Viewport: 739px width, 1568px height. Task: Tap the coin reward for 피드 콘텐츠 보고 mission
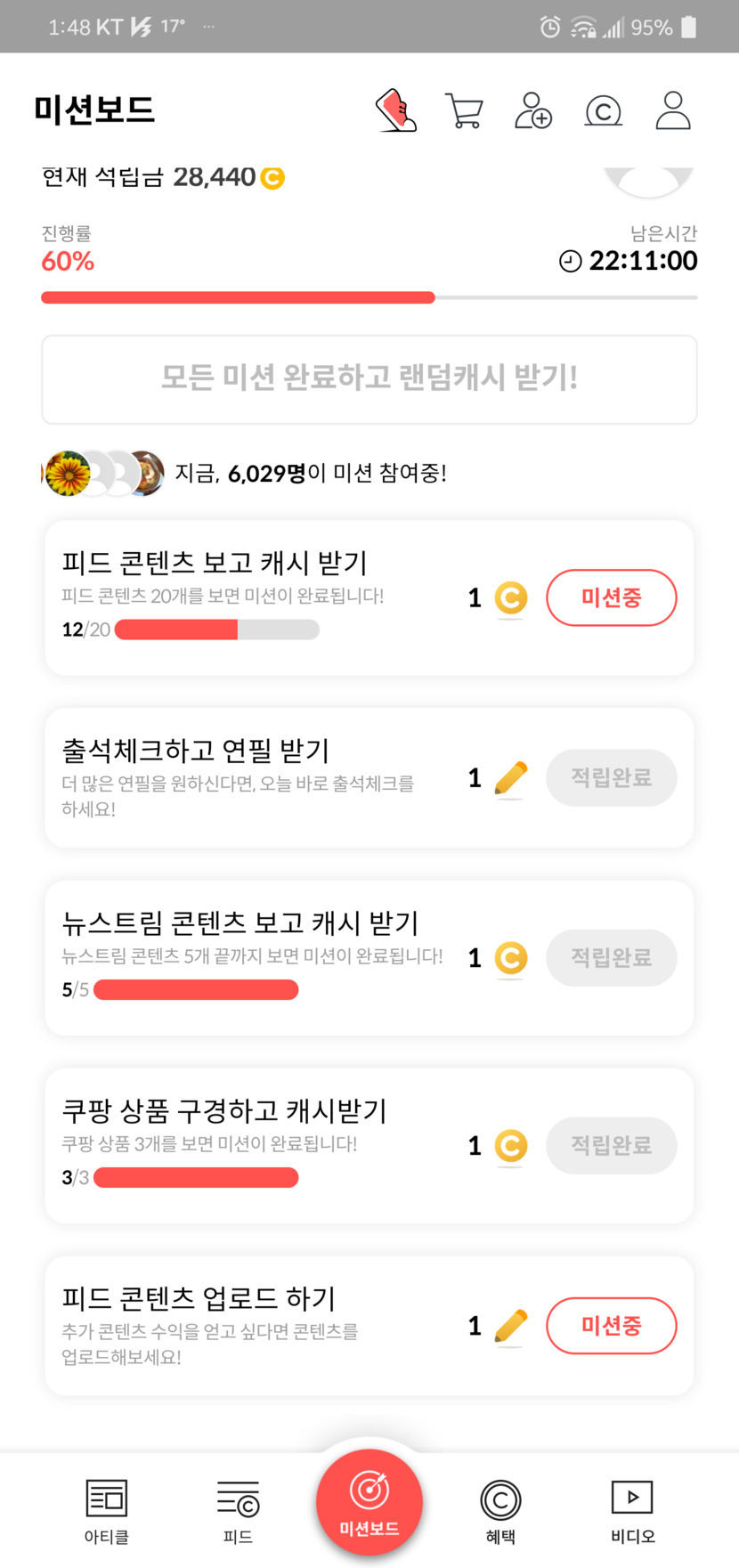510,597
